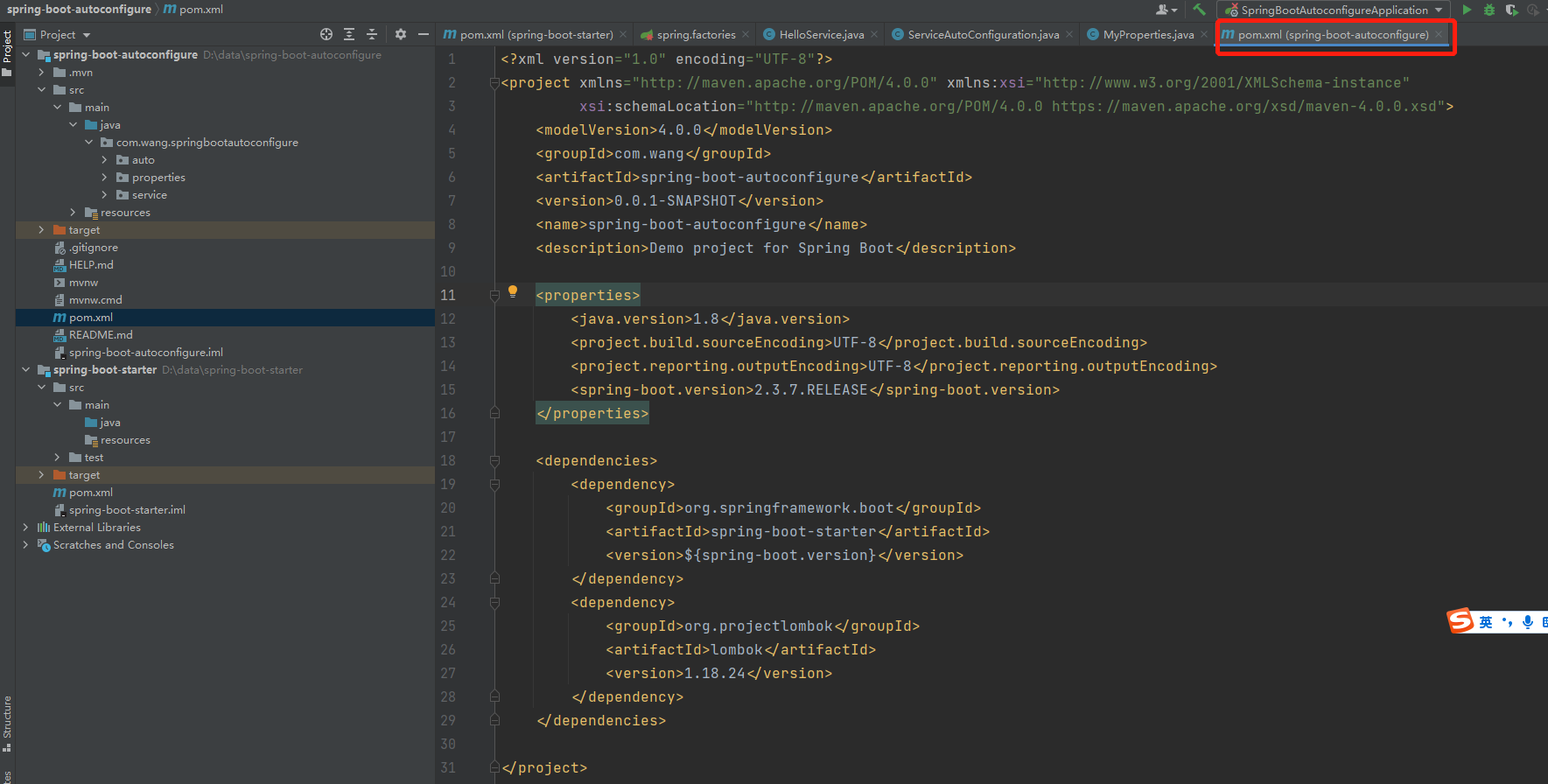Image resolution: width=1548 pixels, height=784 pixels.
Task: Open Project panel gear settings
Action: tap(401, 34)
